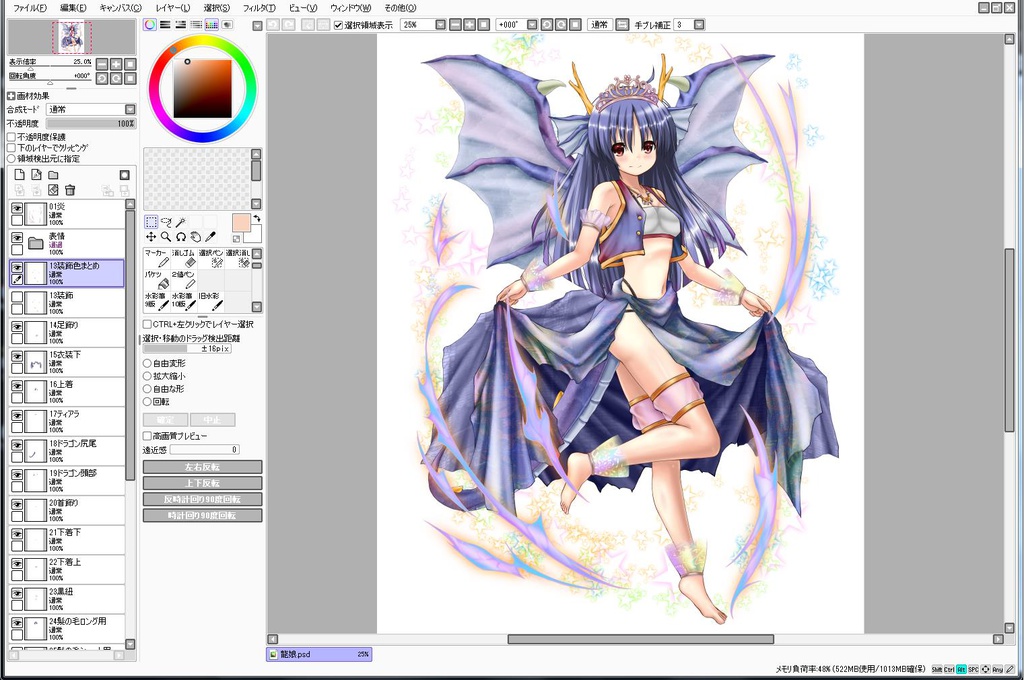This screenshot has width=1024, height=680.
Task: Add a layer mask icon
Action: pyautogui.click(x=125, y=174)
